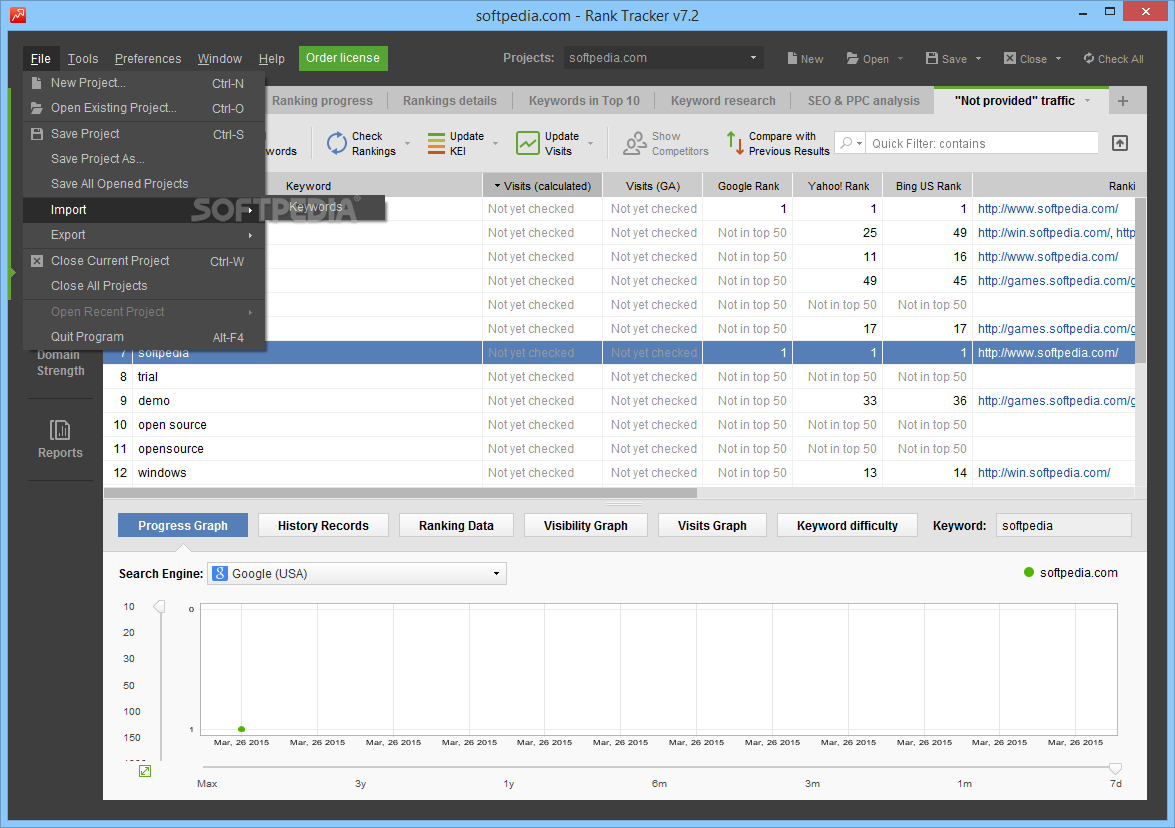Click the Check All refresh icon
The height and width of the screenshot is (828, 1175).
[x=1089, y=58]
